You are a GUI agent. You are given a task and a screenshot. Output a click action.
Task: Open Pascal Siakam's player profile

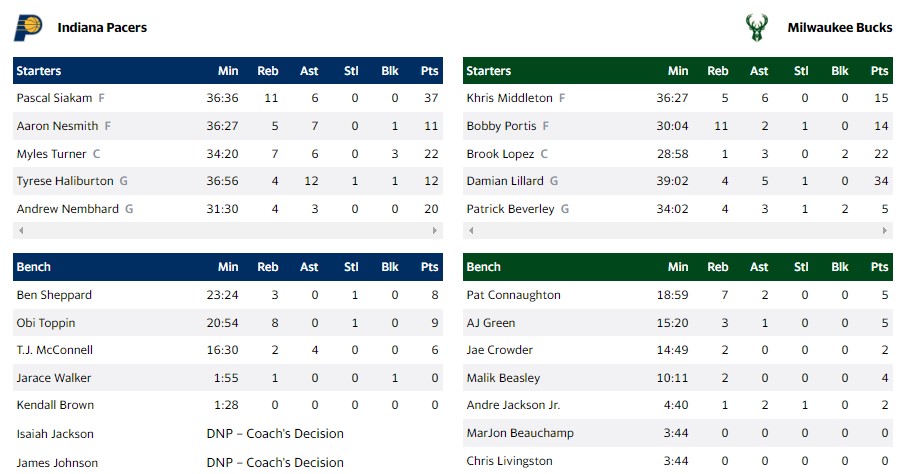pos(54,98)
